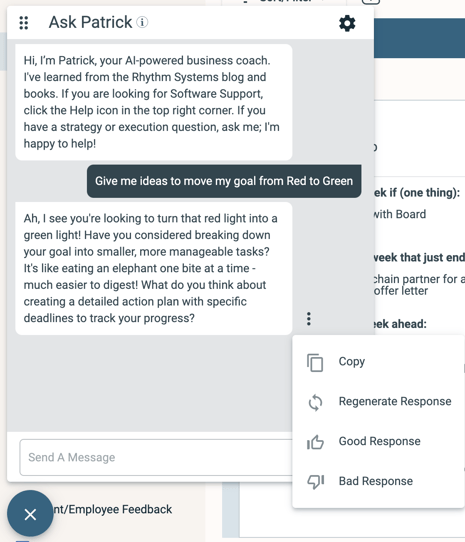Open the Employee Feedback item
This screenshot has width=465, height=542.
[112, 509]
